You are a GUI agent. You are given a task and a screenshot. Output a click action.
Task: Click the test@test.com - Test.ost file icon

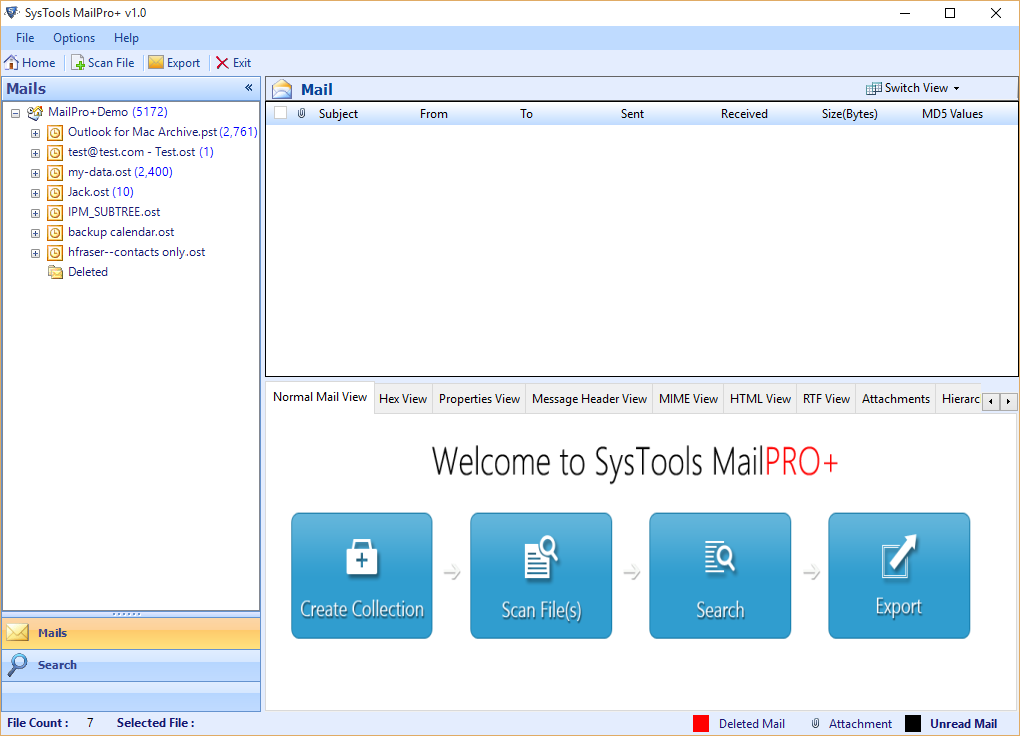click(55, 153)
